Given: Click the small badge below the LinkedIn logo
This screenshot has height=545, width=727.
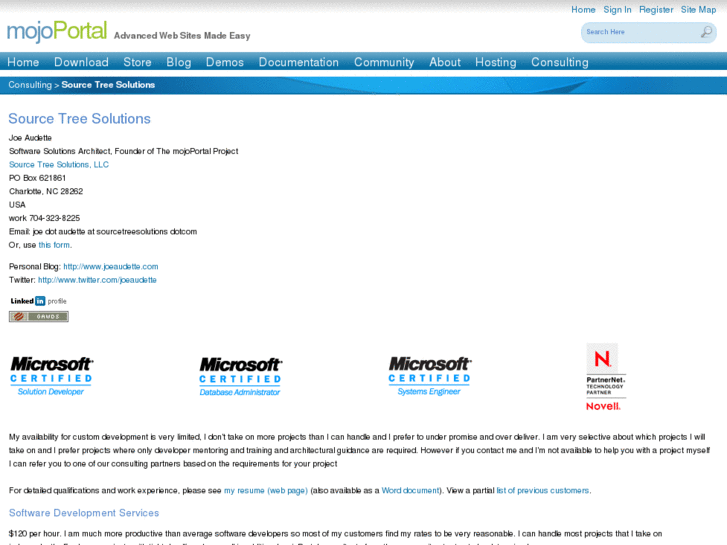Looking at the screenshot, I should 39,317.
